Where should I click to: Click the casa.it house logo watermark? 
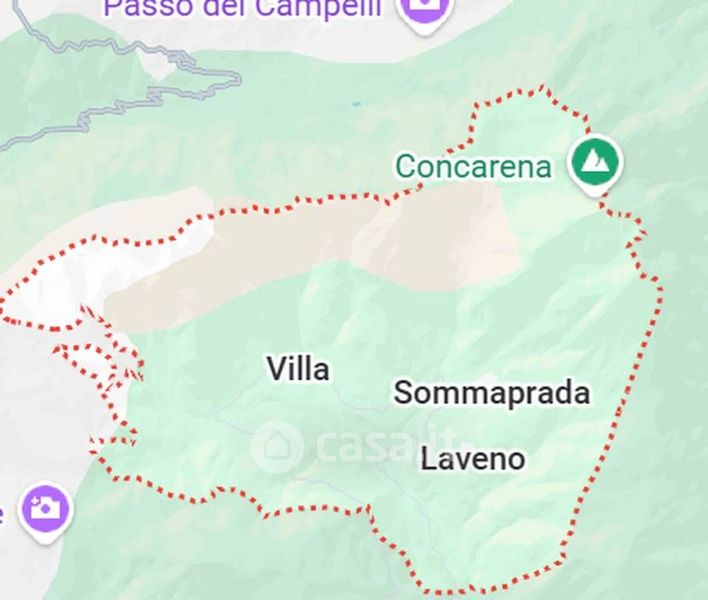point(276,447)
